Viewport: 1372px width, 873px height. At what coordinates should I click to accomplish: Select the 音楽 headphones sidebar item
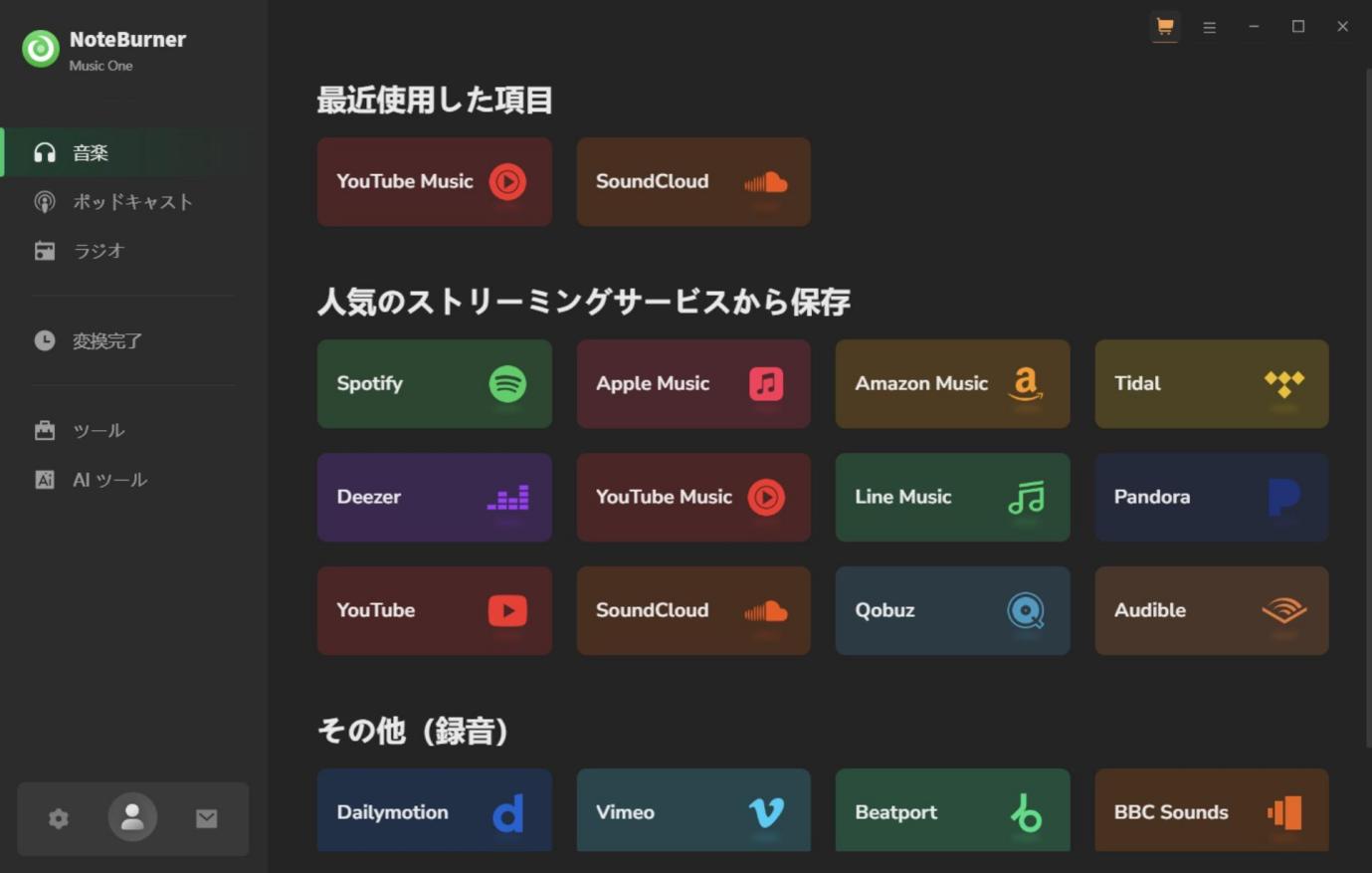[x=133, y=152]
